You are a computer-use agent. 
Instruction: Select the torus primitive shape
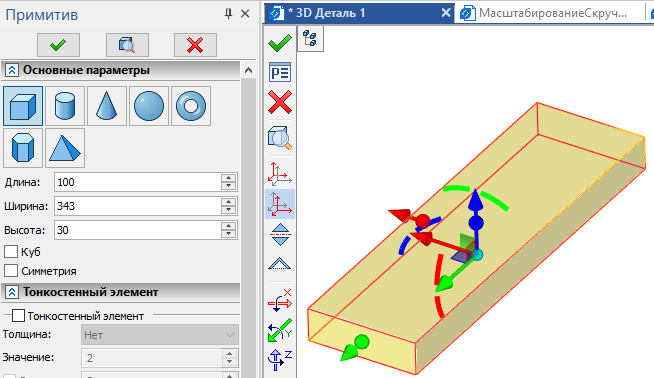(x=191, y=106)
